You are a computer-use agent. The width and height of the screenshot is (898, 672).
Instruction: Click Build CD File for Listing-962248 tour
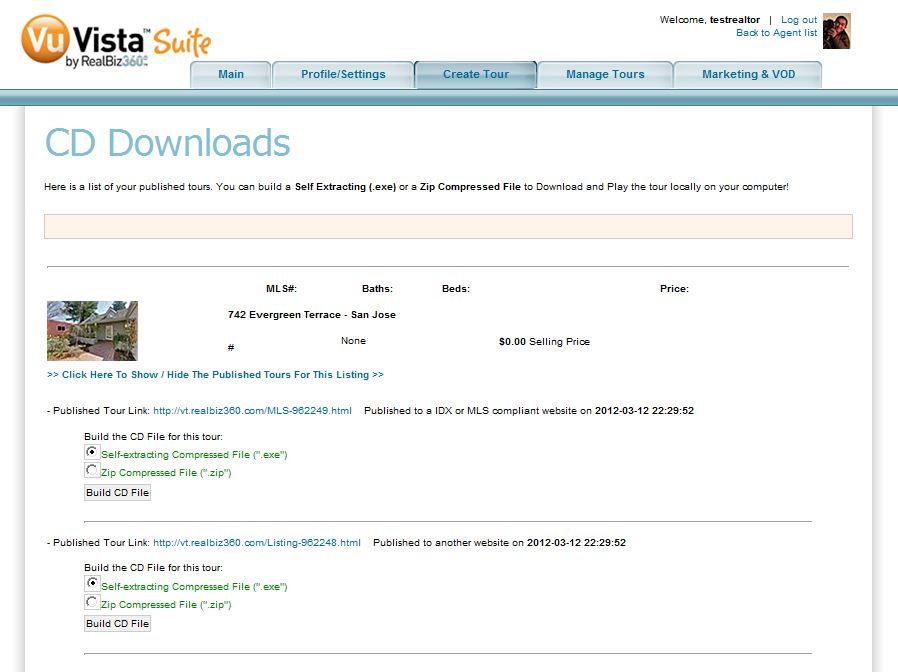[x=117, y=624]
